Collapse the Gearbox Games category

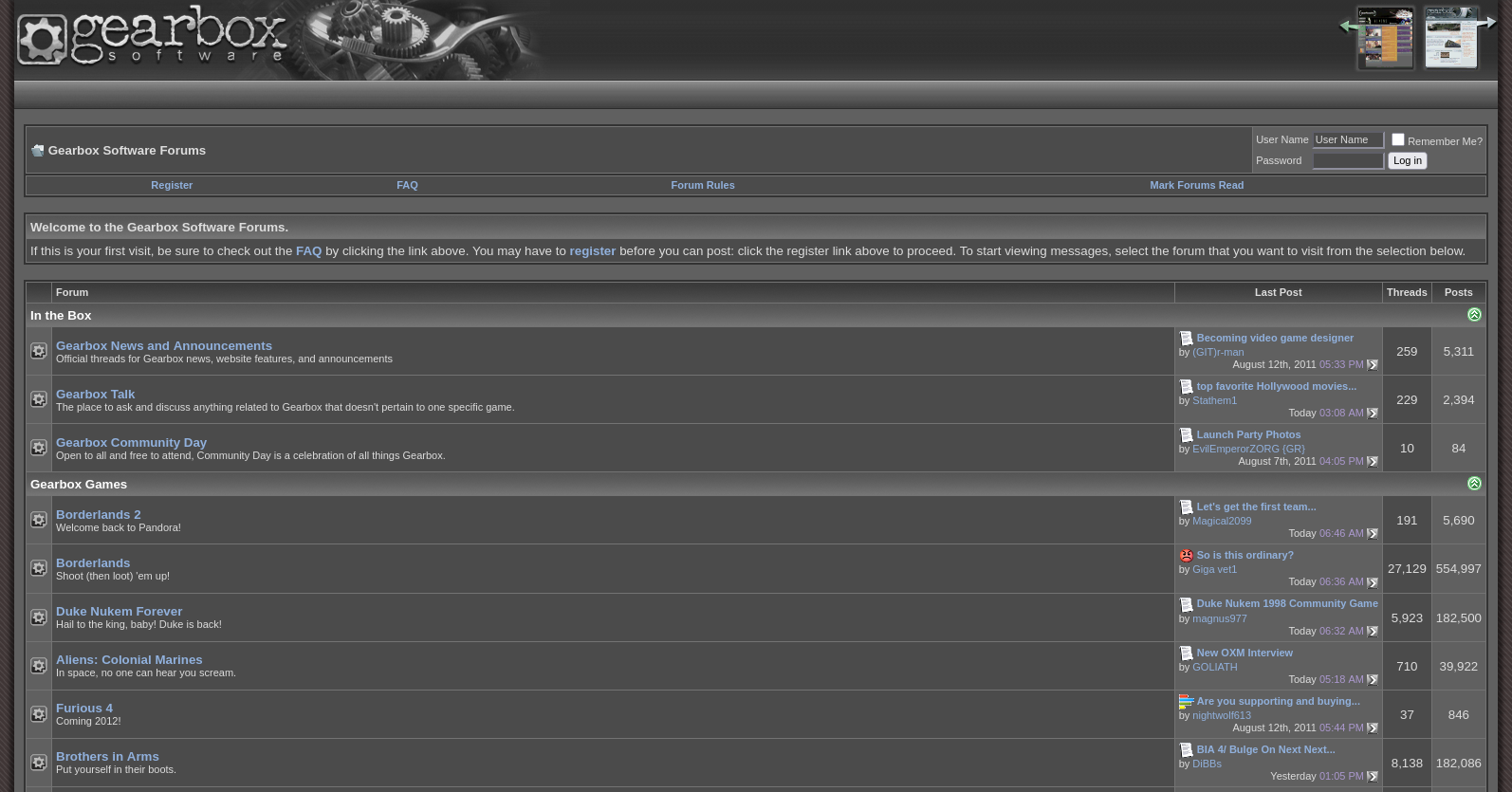click(x=1474, y=484)
